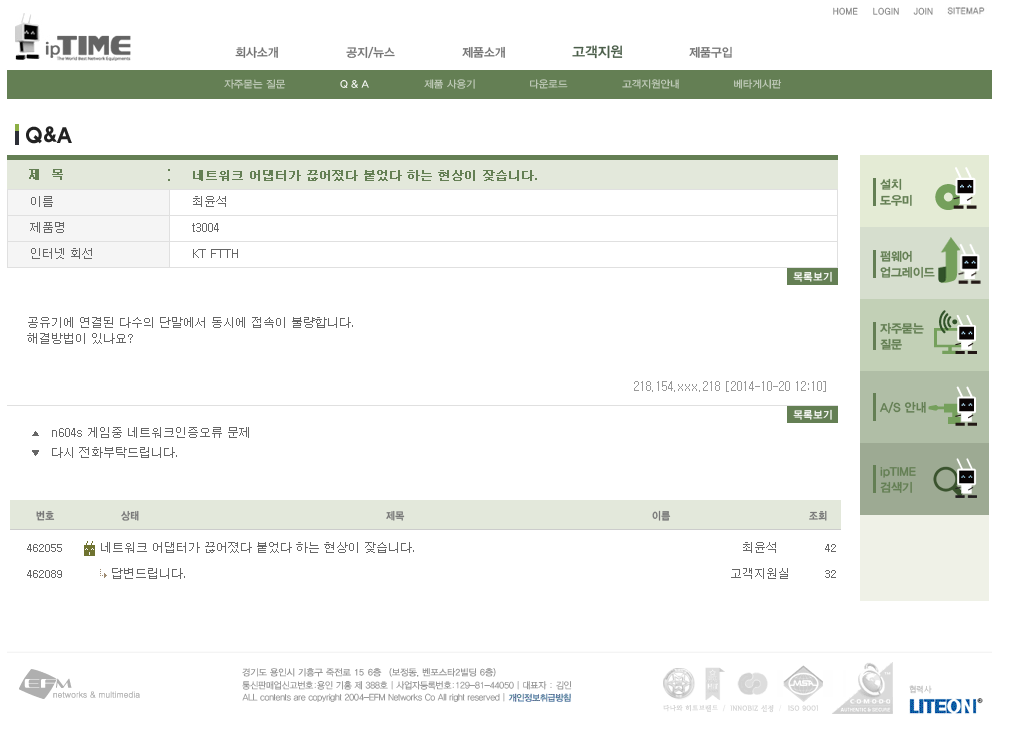
Task: Click the EFM networks & multimedia logo
Action: click(79, 685)
